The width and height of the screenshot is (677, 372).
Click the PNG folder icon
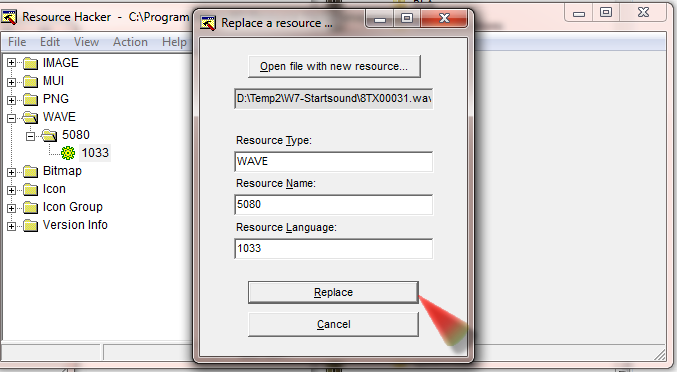point(30,100)
